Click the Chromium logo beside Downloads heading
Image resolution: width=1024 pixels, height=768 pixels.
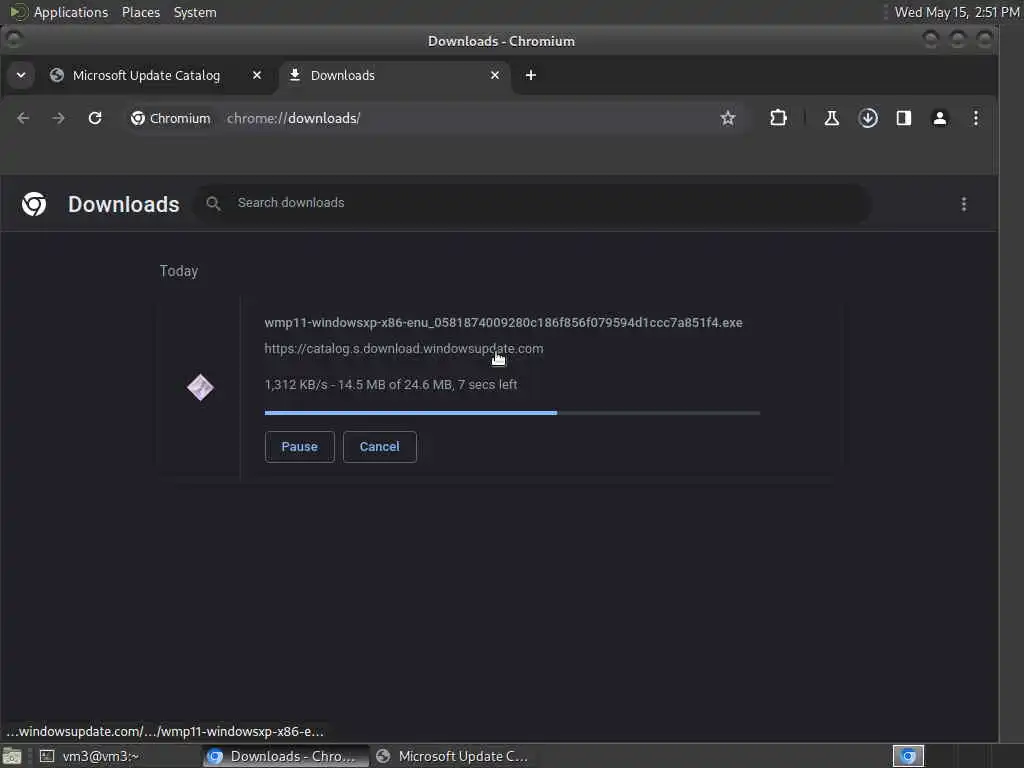34,204
